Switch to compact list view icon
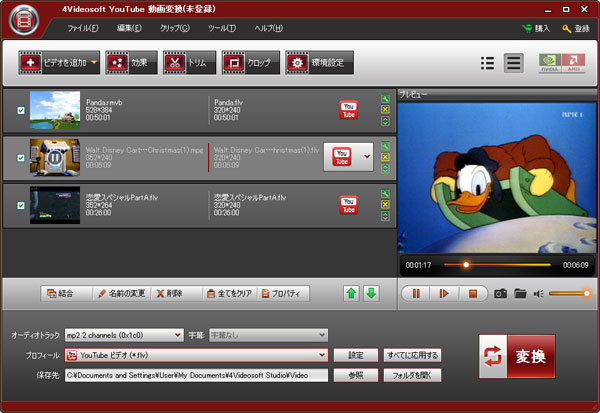This screenshot has height=413, width=600. click(487, 63)
